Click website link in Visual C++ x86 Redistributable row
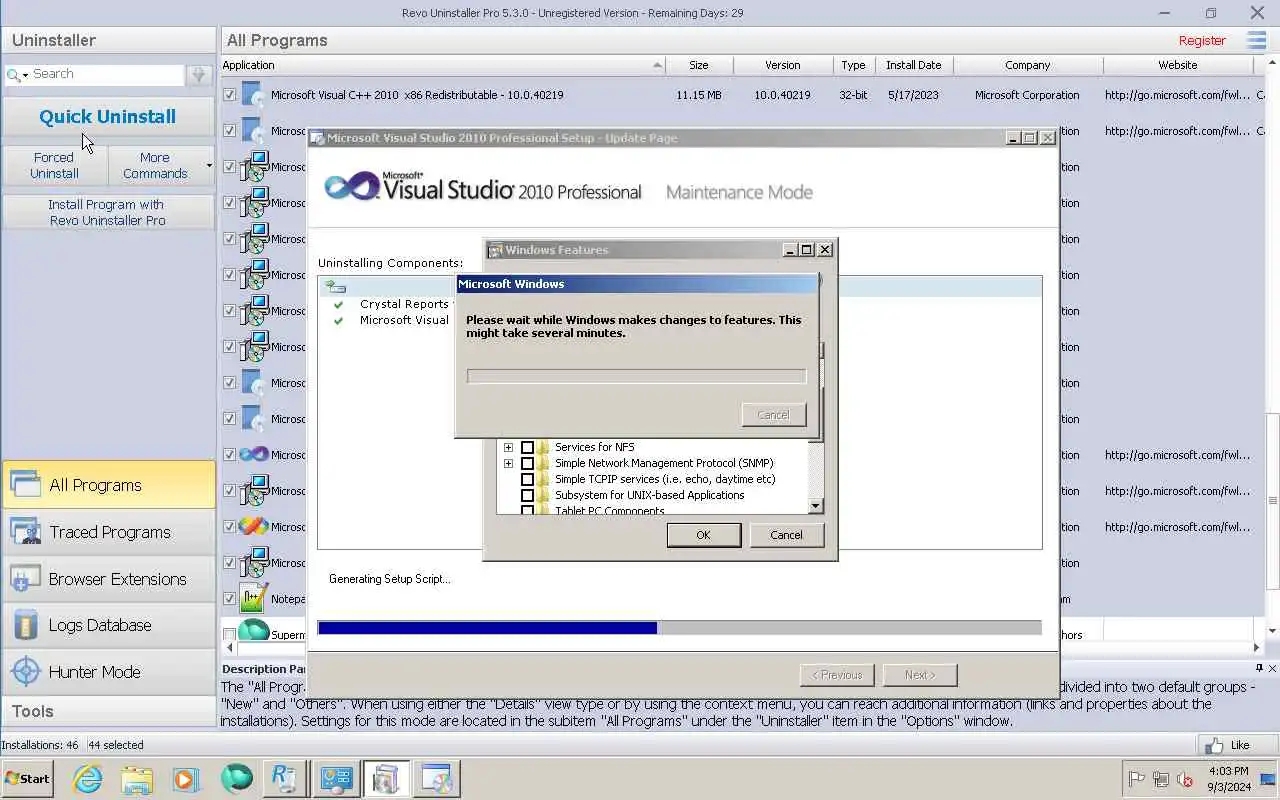Image resolution: width=1280 pixels, height=800 pixels. click(1177, 95)
